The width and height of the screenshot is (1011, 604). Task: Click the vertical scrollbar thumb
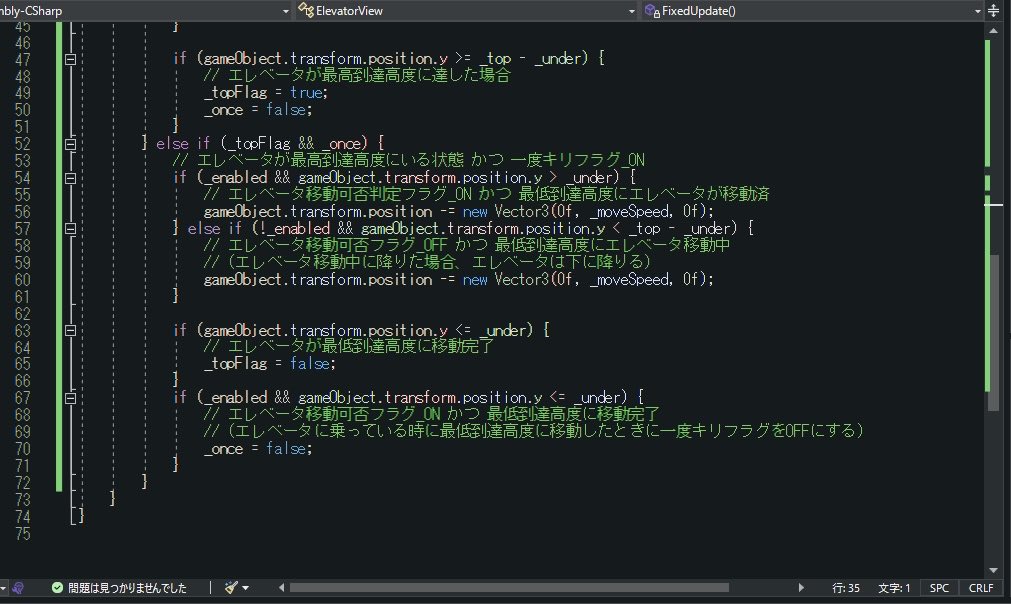click(994, 332)
